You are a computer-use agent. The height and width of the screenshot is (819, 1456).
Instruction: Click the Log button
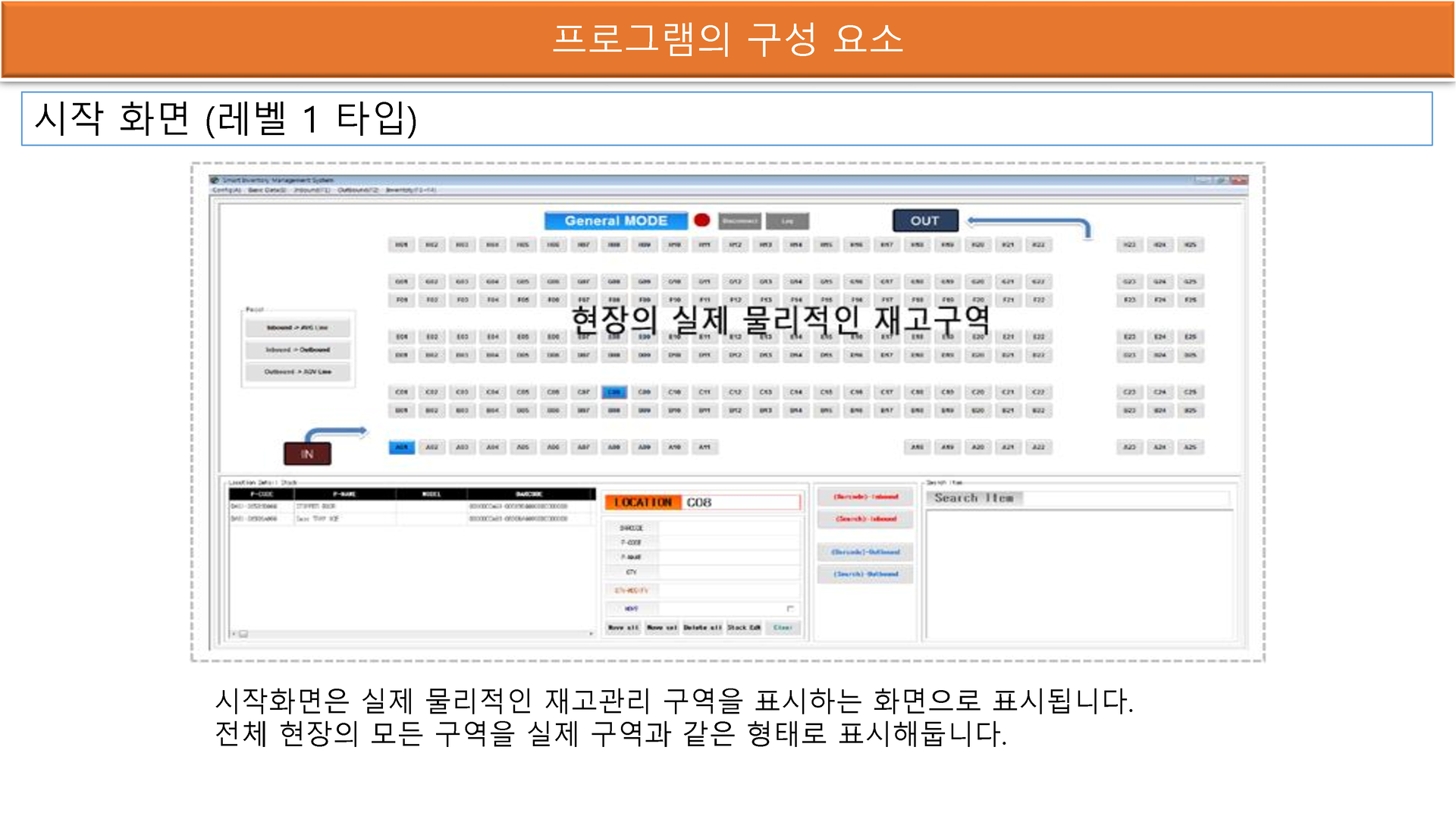787,221
